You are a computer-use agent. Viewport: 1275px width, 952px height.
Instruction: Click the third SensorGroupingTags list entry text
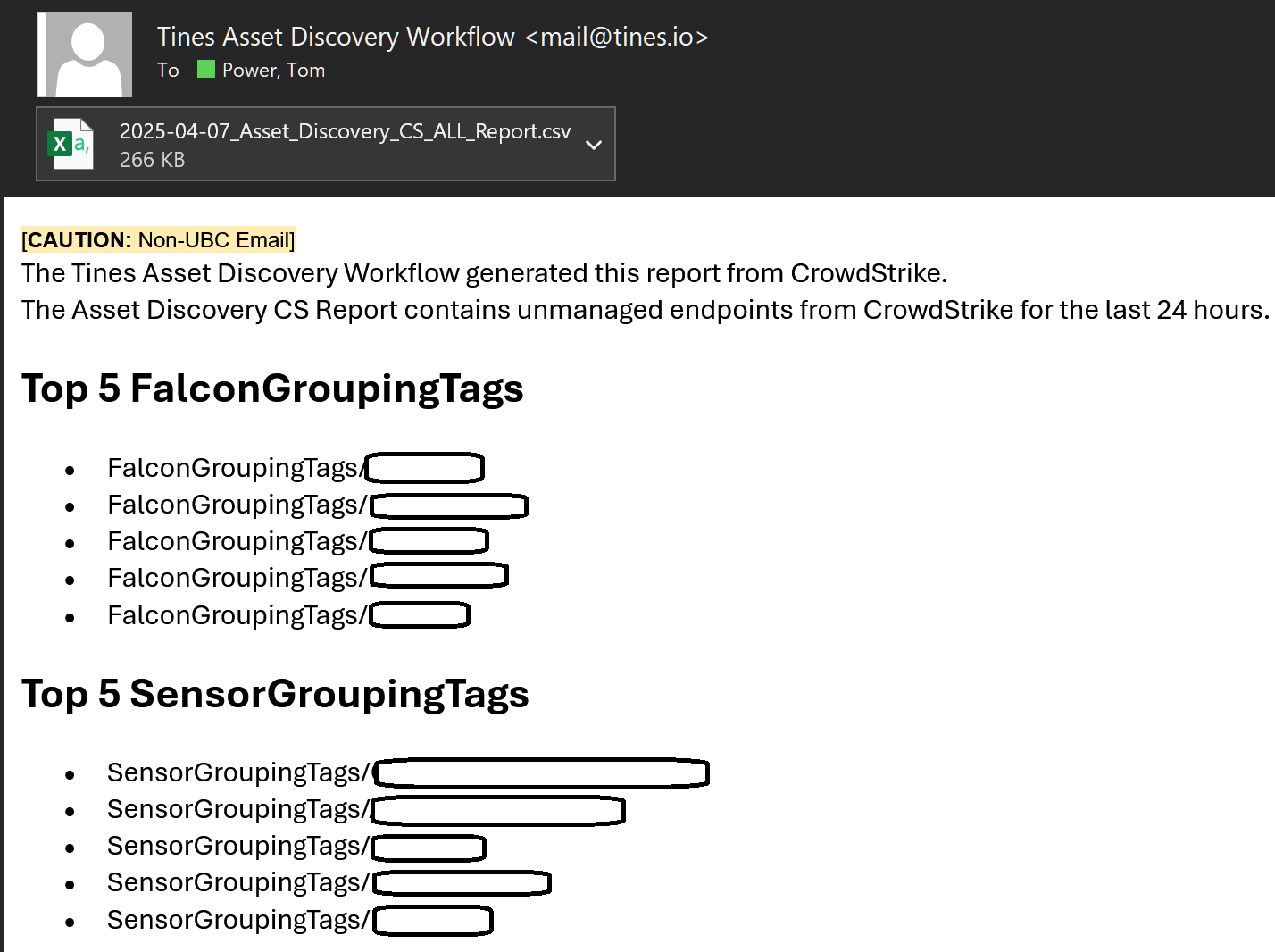click(x=237, y=847)
